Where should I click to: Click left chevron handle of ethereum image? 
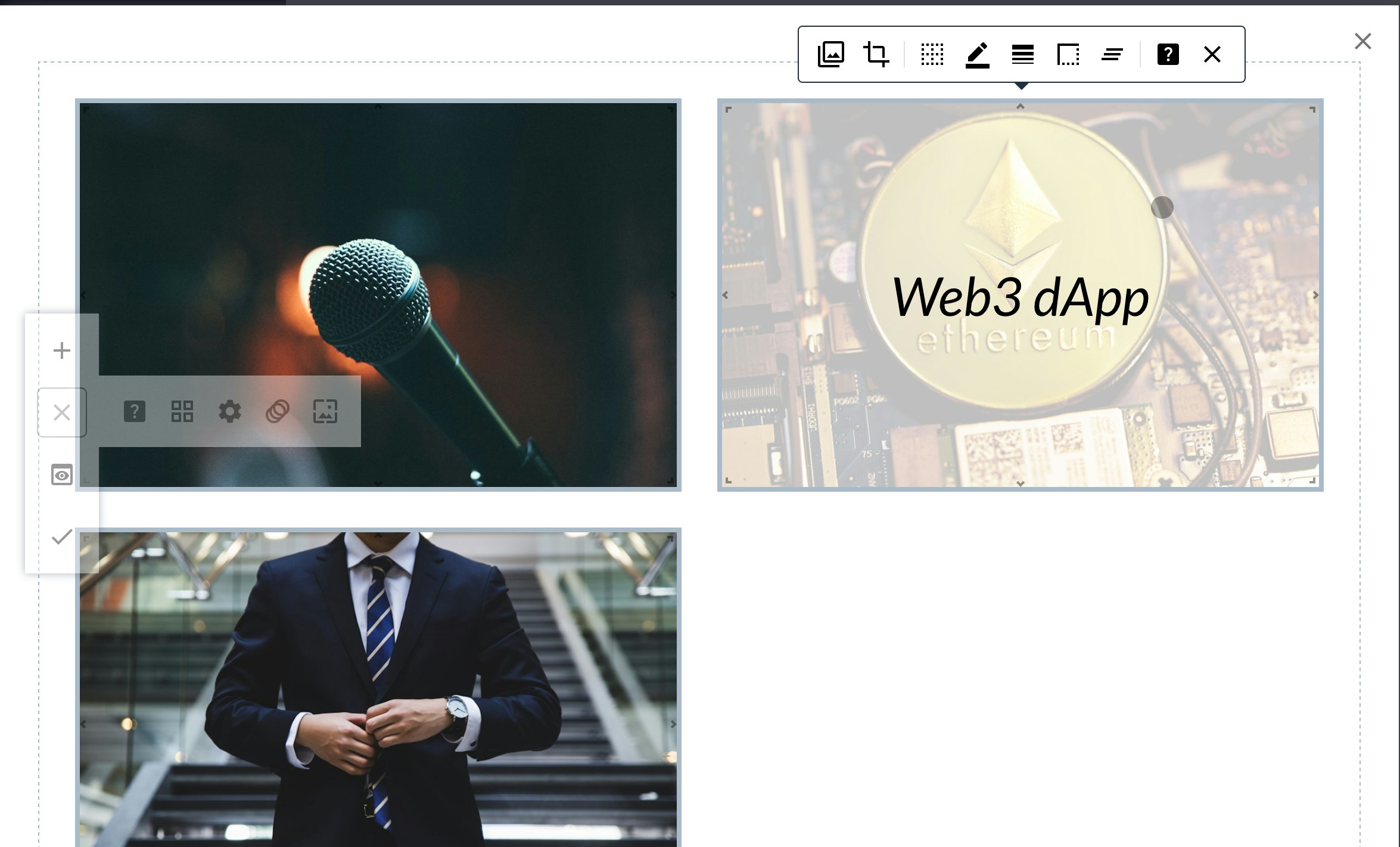(725, 295)
